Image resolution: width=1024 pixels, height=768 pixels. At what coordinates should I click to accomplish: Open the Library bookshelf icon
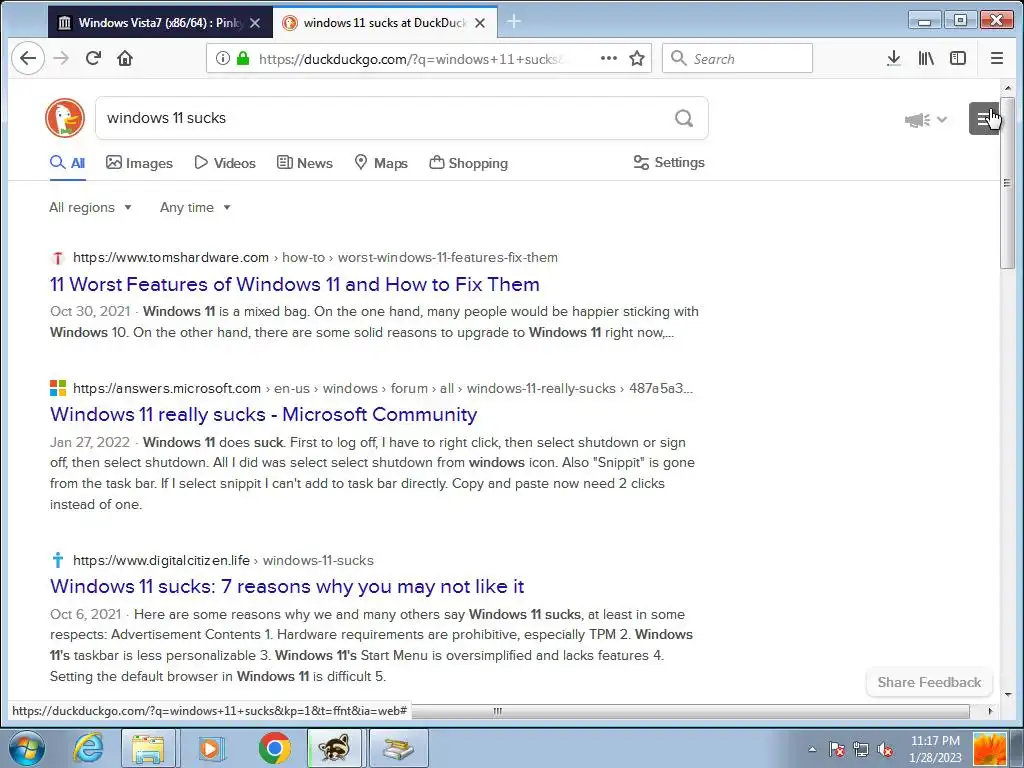926,59
